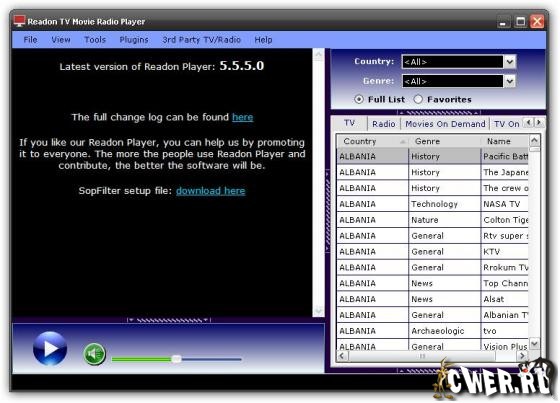Click channel list scroll-up arrow
The image size is (560, 403).
(x=534, y=140)
